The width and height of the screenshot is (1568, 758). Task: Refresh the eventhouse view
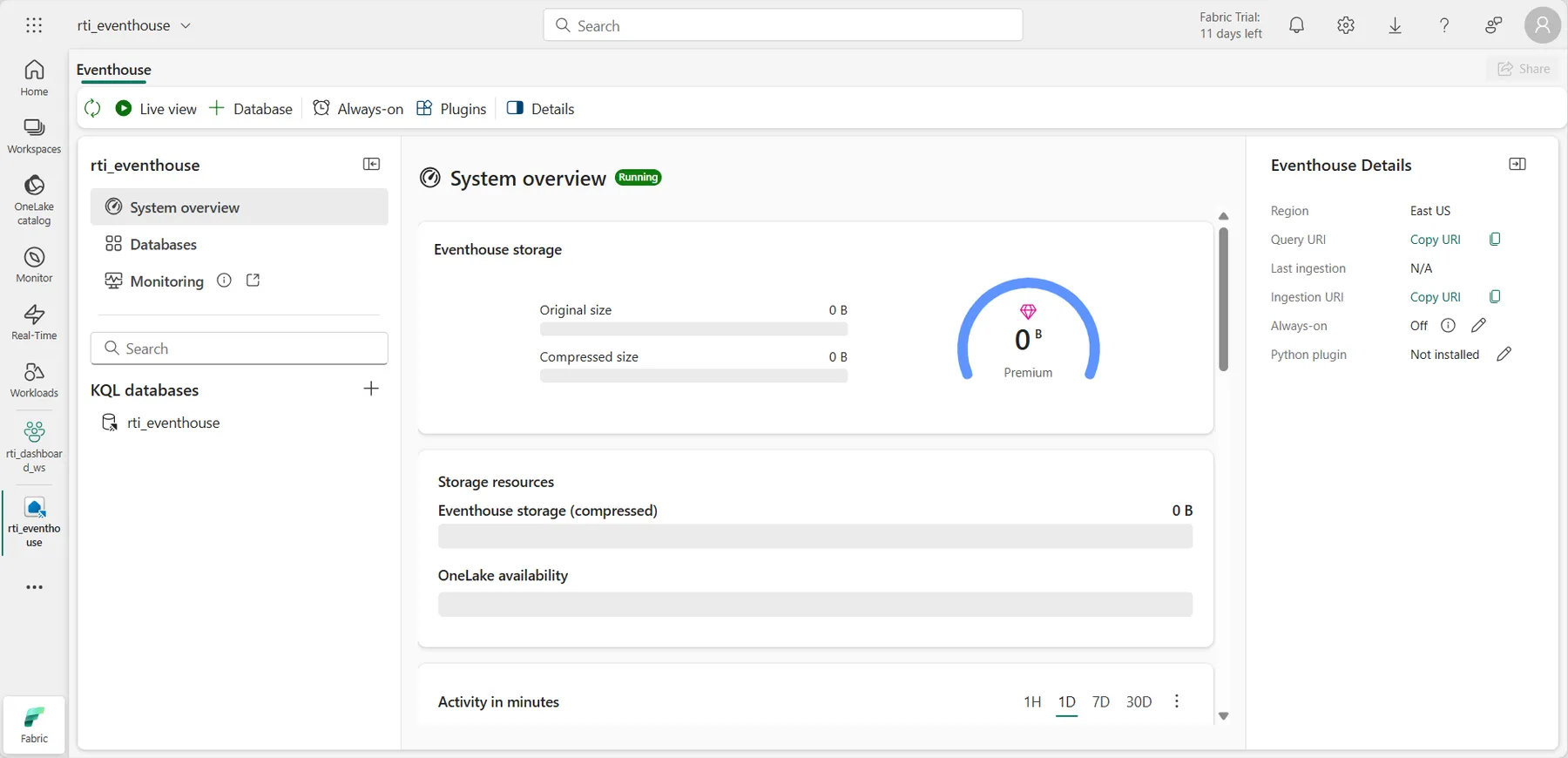click(92, 108)
